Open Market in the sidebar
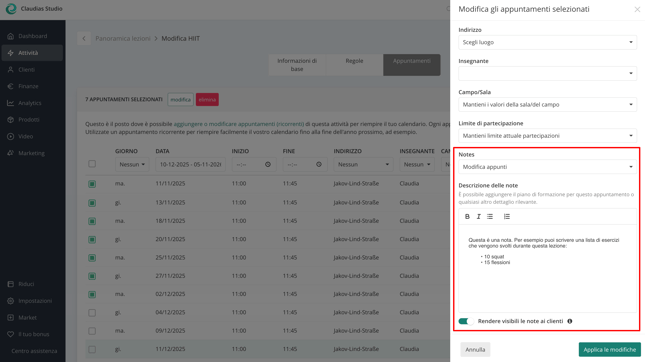This screenshot has width=645, height=362. (x=32, y=318)
